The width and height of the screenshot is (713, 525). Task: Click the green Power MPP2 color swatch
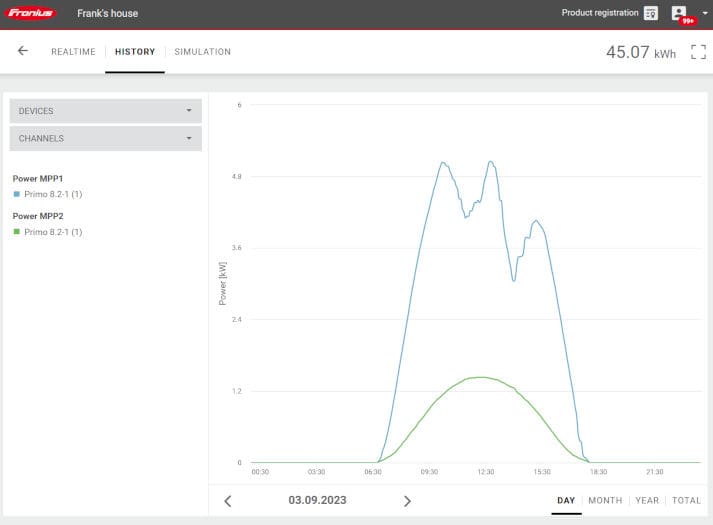tap(17, 232)
